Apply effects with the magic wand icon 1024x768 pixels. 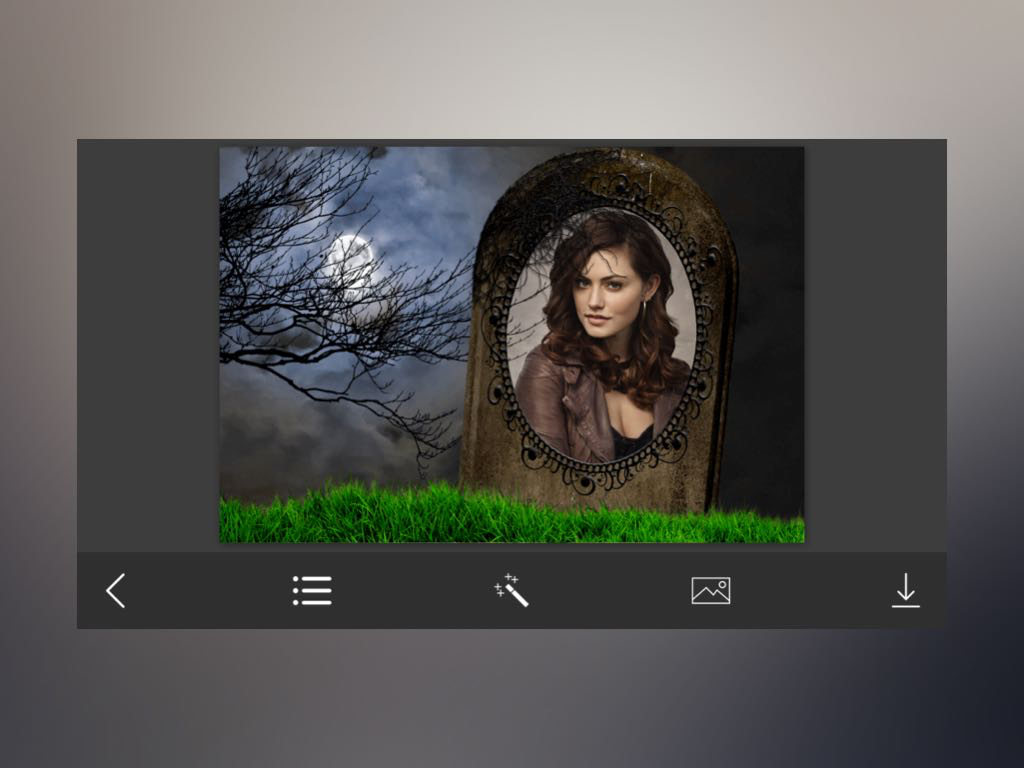pyautogui.click(x=511, y=590)
